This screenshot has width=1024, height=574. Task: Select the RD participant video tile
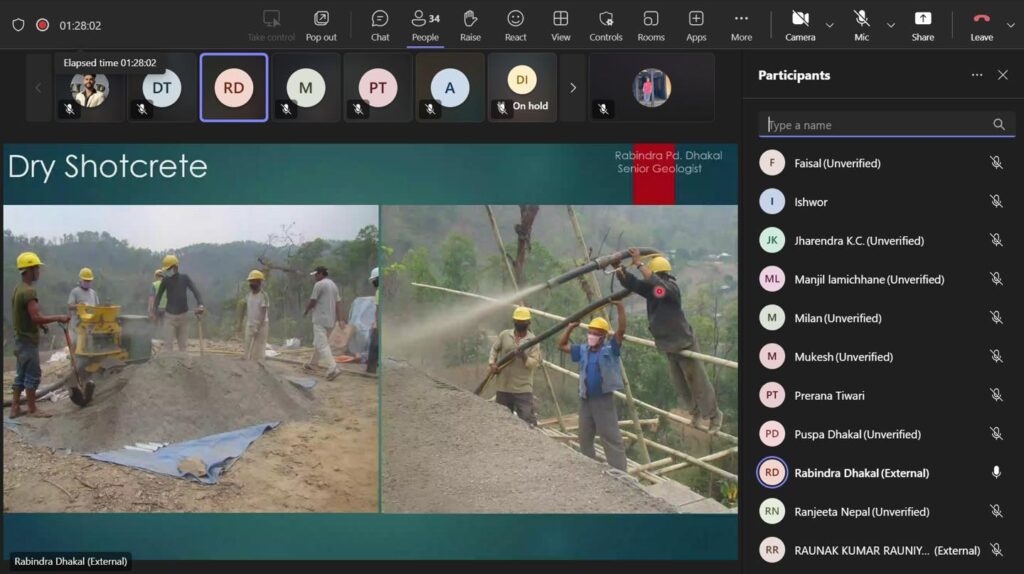[x=234, y=88]
